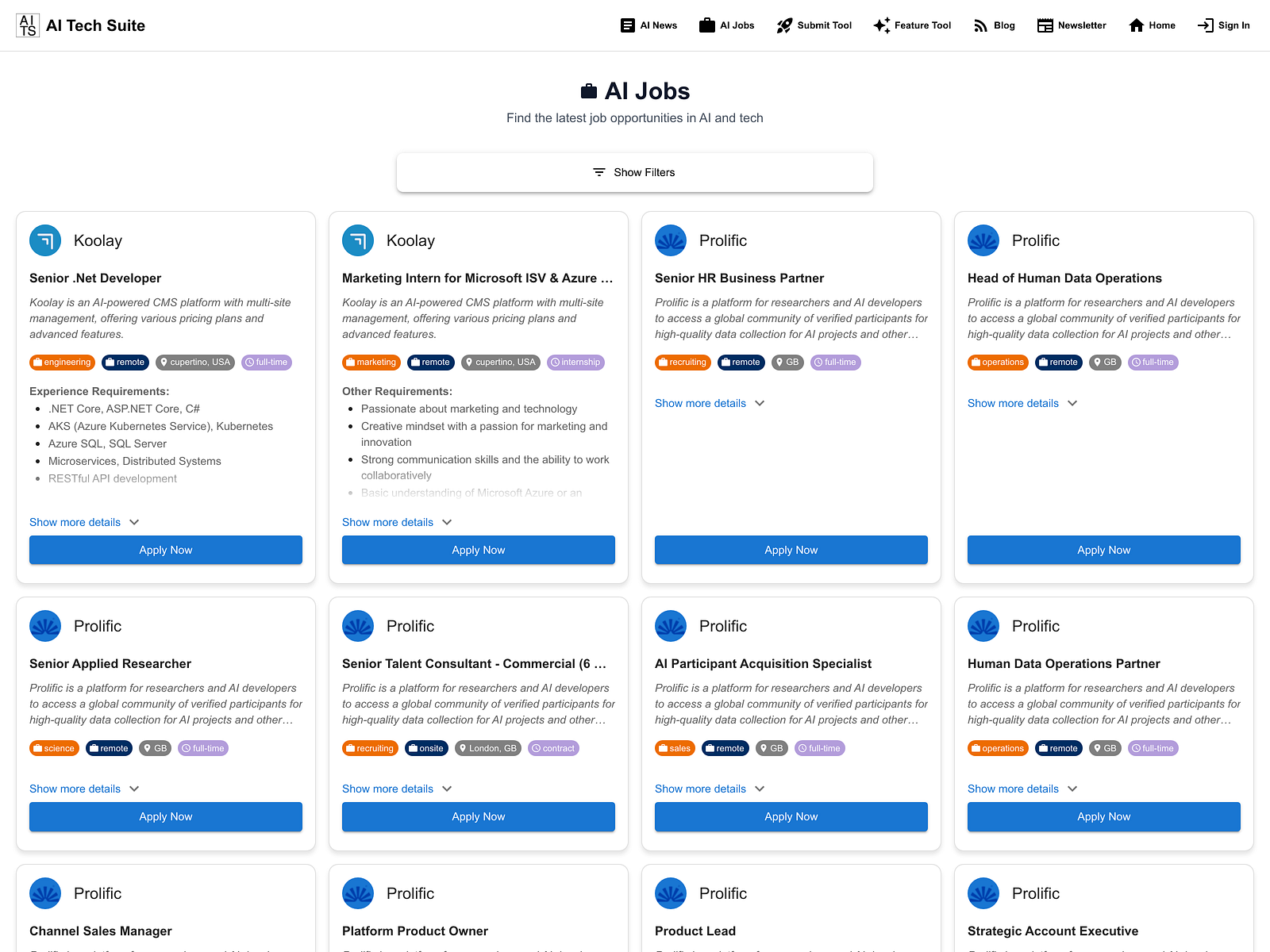Click the internship tag on Marketing Intern card
The height and width of the screenshot is (952, 1270).
tap(576, 363)
